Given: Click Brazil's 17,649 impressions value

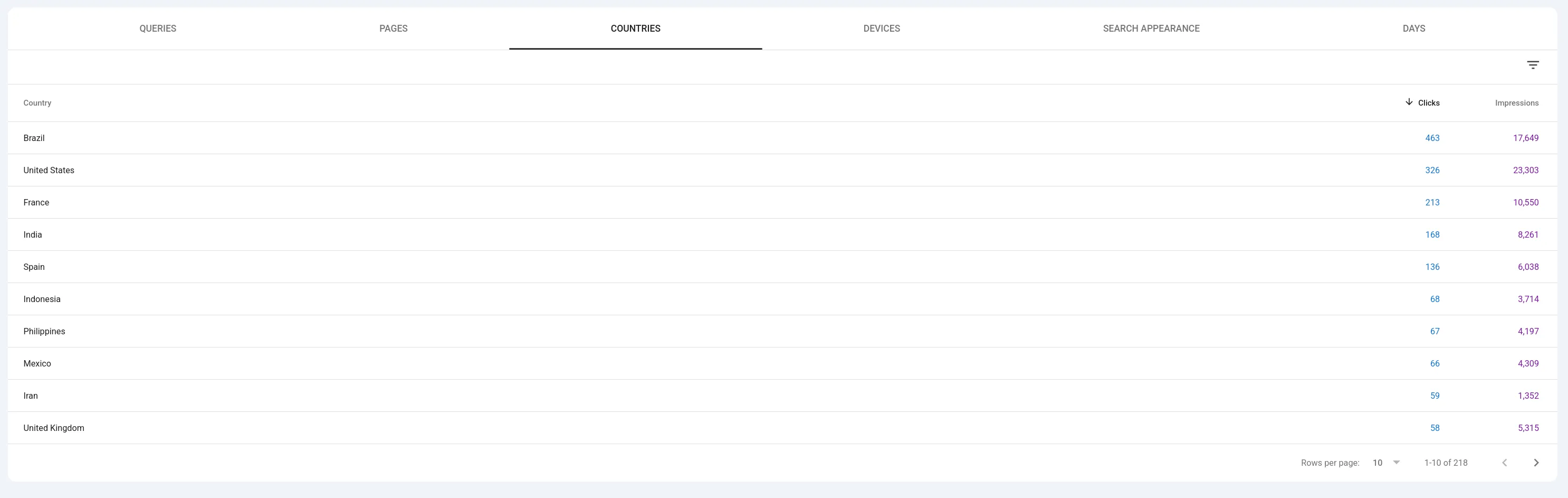Looking at the screenshot, I should coord(1525,138).
